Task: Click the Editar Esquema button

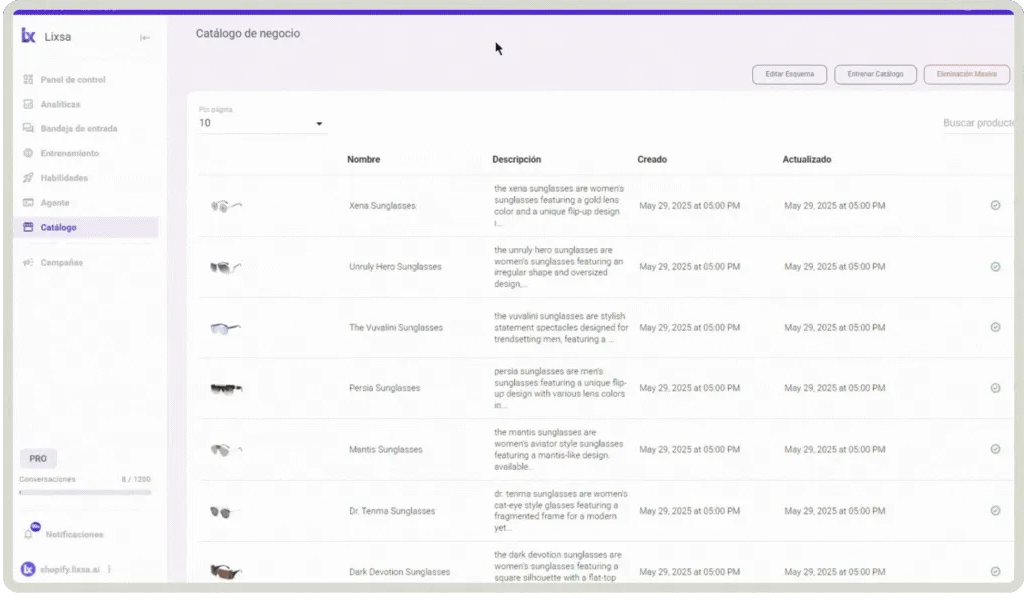Action: pyautogui.click(x=789, y=74)
